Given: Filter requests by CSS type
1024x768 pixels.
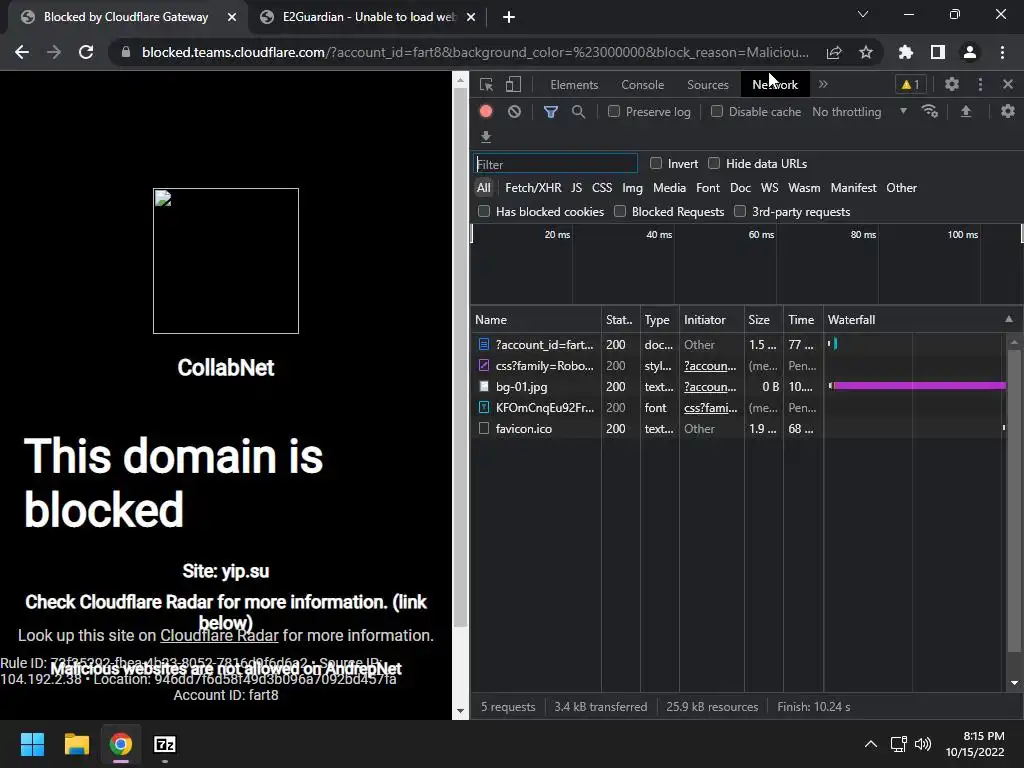Looking at the screenshot, I should click(x=601, y=188).
